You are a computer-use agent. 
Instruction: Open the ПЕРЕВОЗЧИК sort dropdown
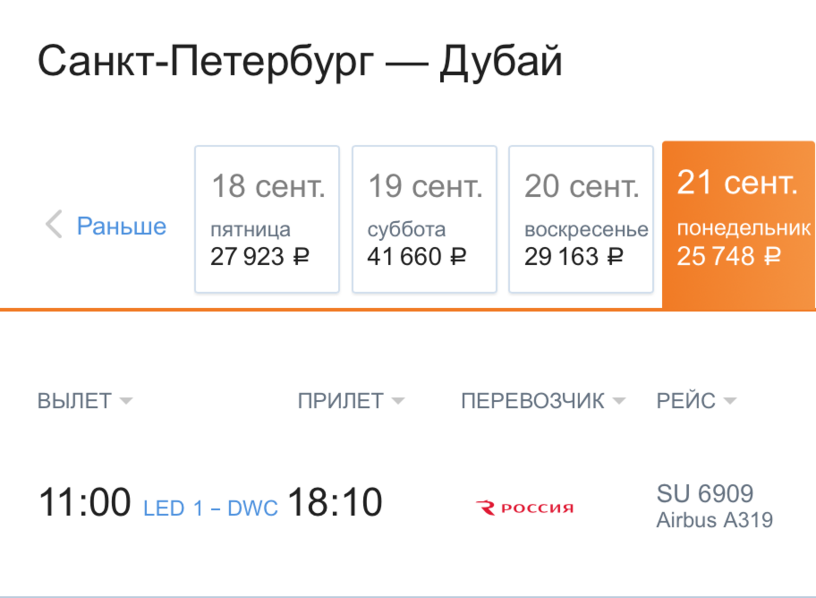click(x=543, y=401)
